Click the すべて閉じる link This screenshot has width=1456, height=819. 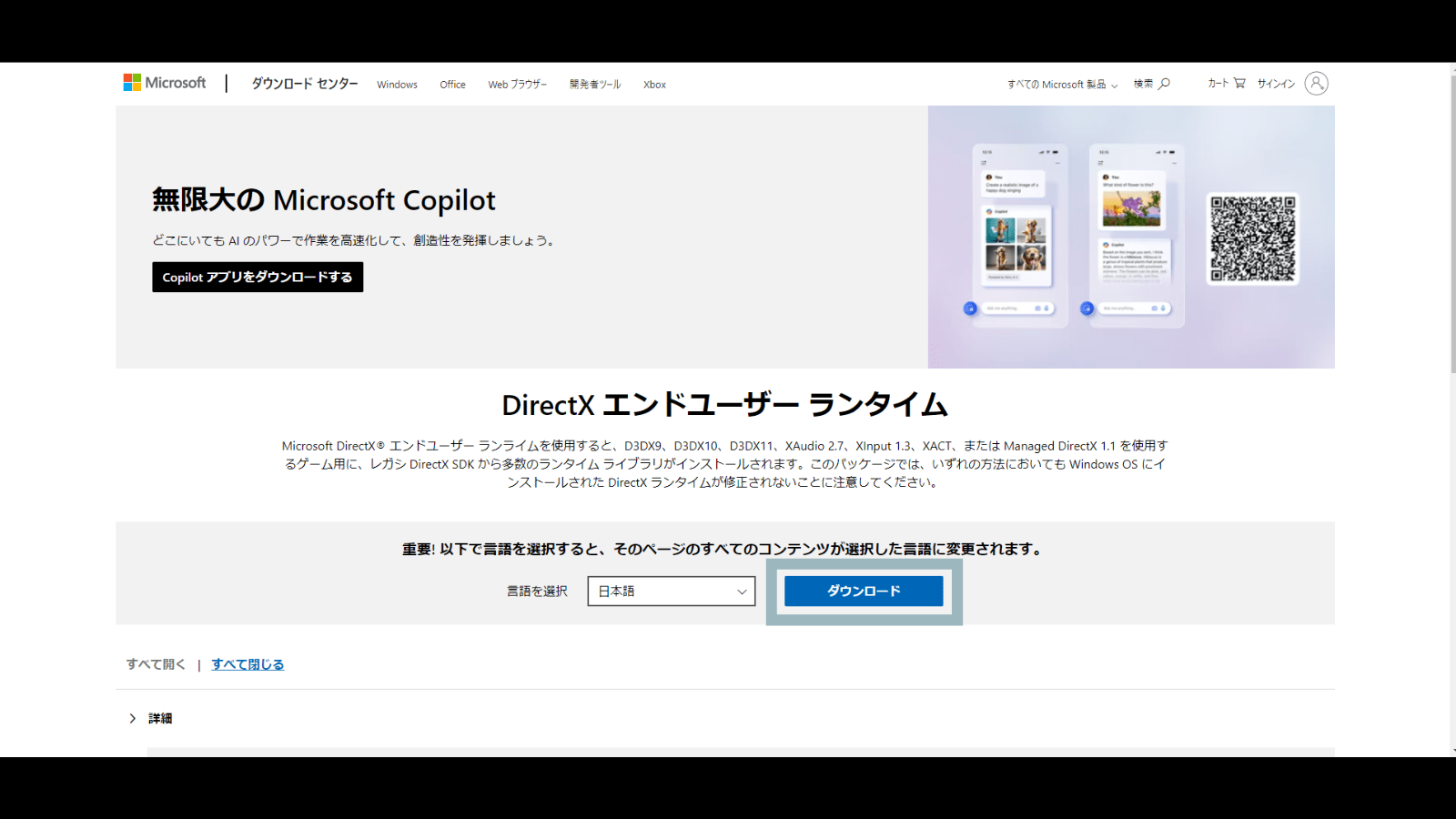point(247,663)
